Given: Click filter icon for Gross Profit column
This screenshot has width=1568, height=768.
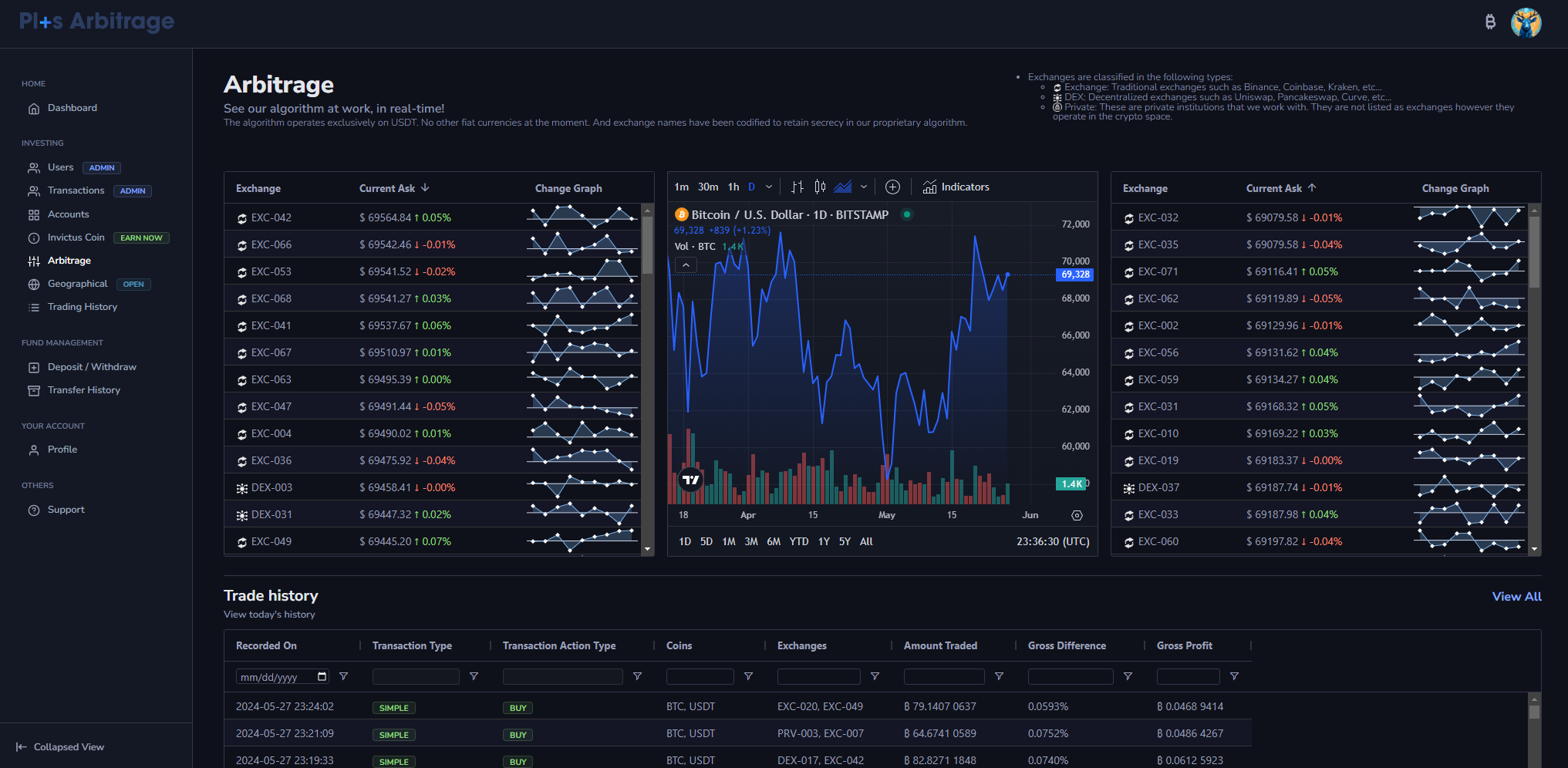Looking at the screenshot, I should 1234,676.
